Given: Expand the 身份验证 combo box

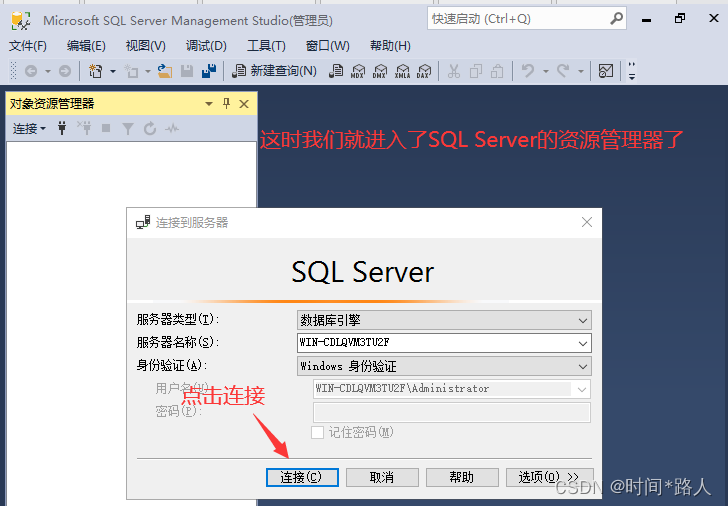Looking at the screenshot, I should pyautogui.click(x=444, y=366).
